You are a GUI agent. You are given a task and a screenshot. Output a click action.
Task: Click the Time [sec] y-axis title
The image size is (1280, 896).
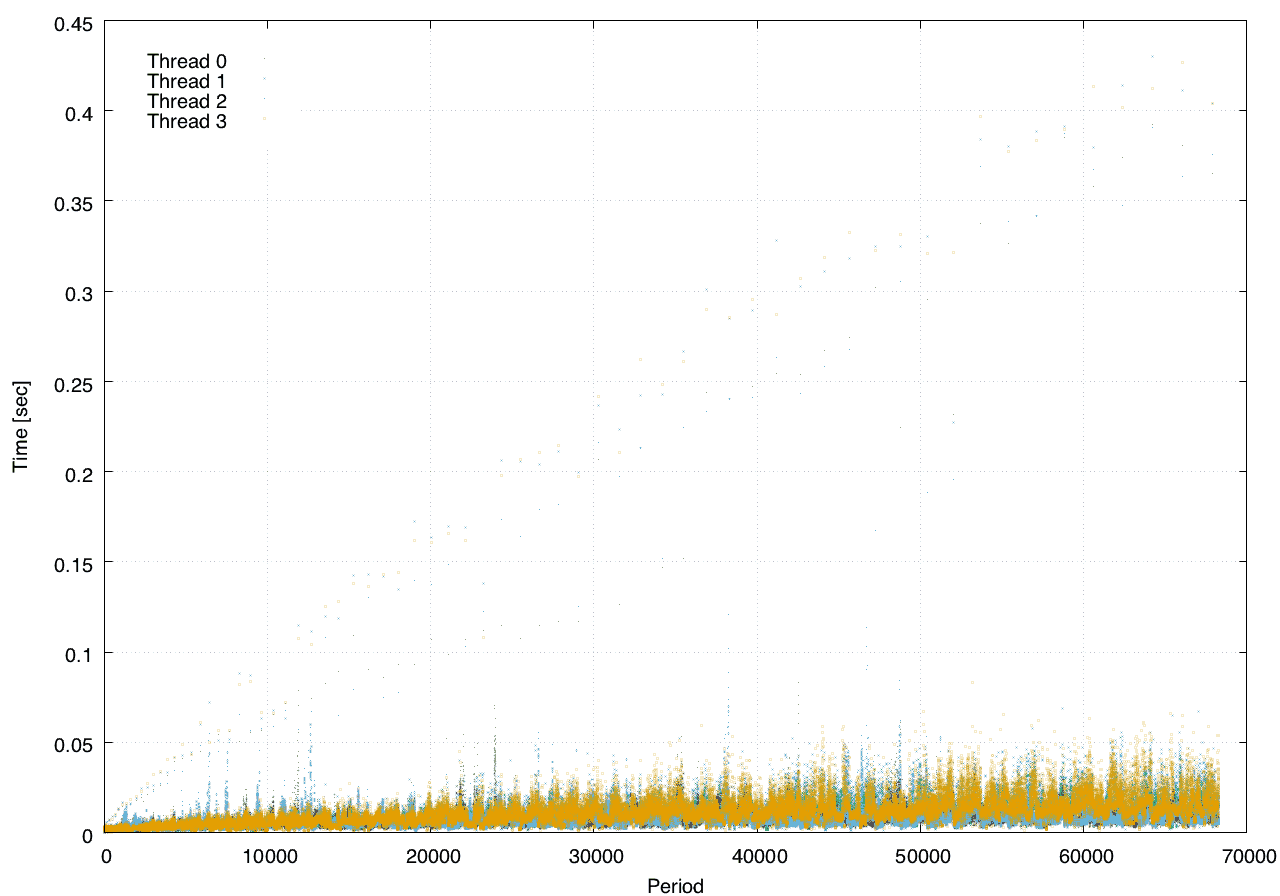(x=20, y=427)
